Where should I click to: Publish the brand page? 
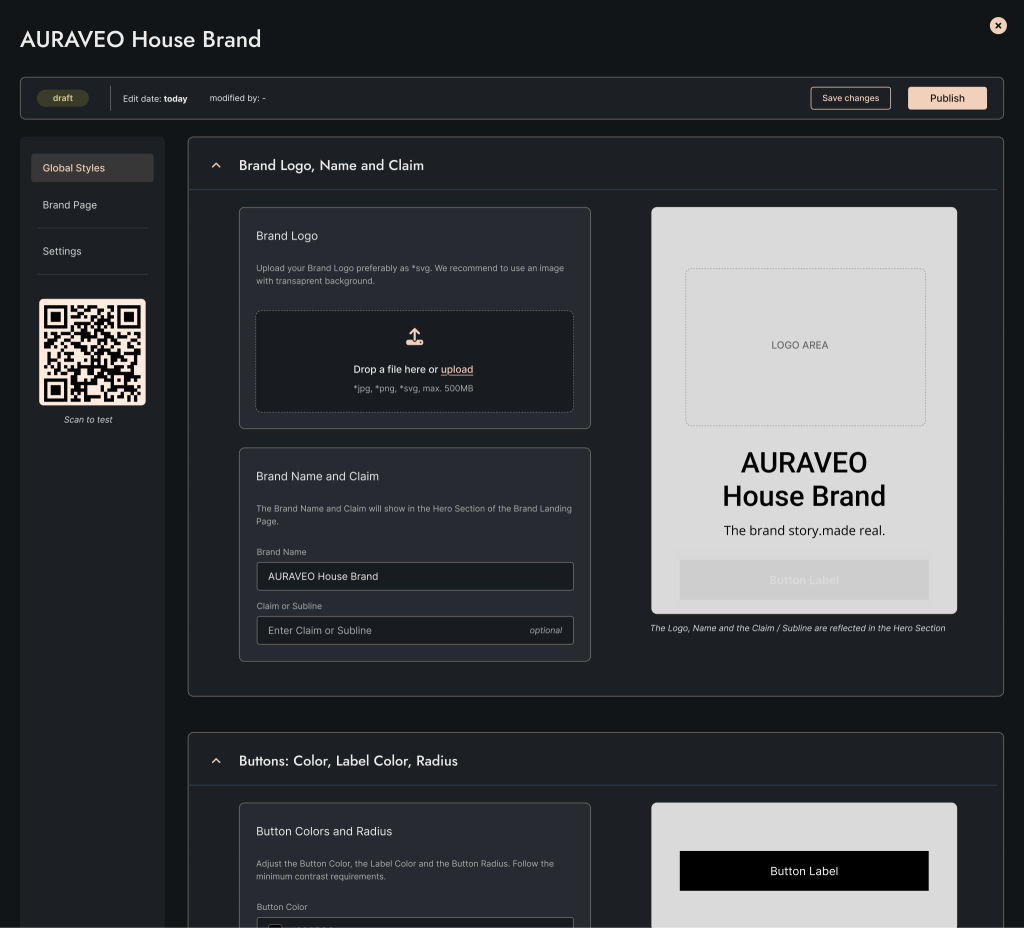click(946, 98)
